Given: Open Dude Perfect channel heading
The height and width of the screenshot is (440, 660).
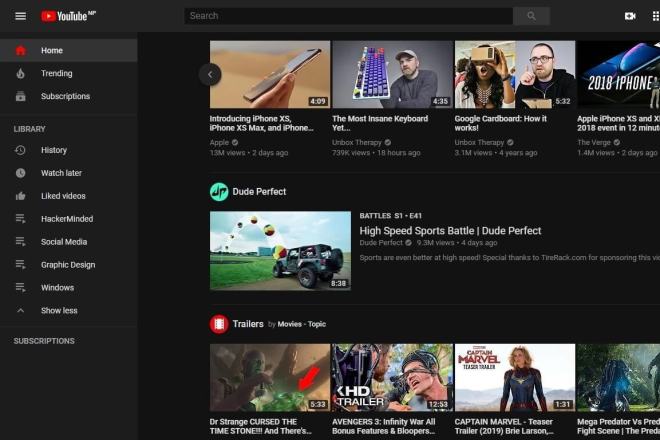Looking at the screenshot, I should (259, 192).
